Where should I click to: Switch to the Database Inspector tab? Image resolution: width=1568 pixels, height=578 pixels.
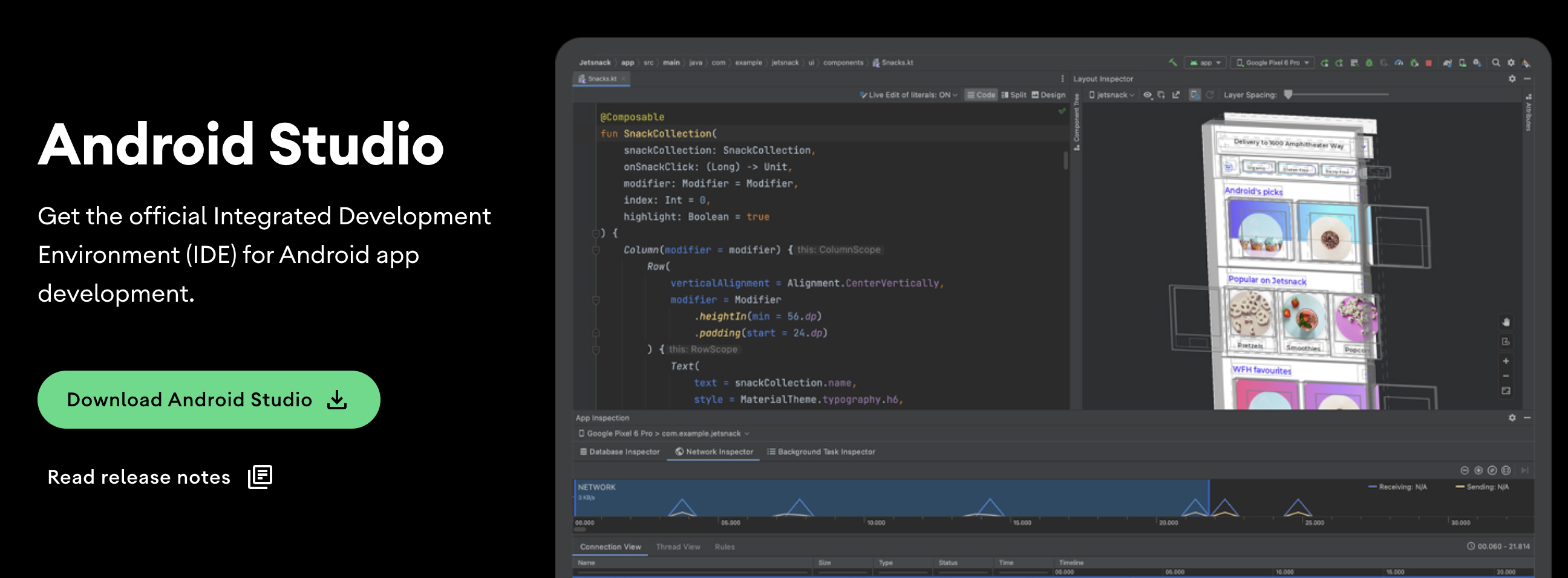619,452
